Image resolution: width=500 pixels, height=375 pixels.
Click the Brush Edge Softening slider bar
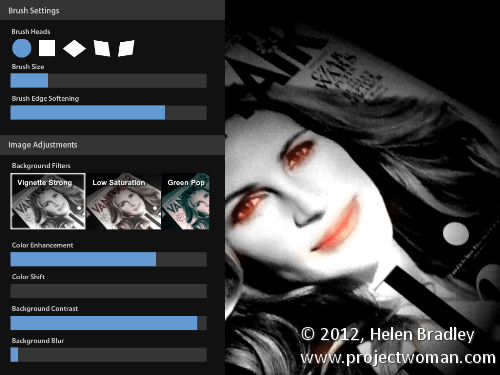coord(109,113)
